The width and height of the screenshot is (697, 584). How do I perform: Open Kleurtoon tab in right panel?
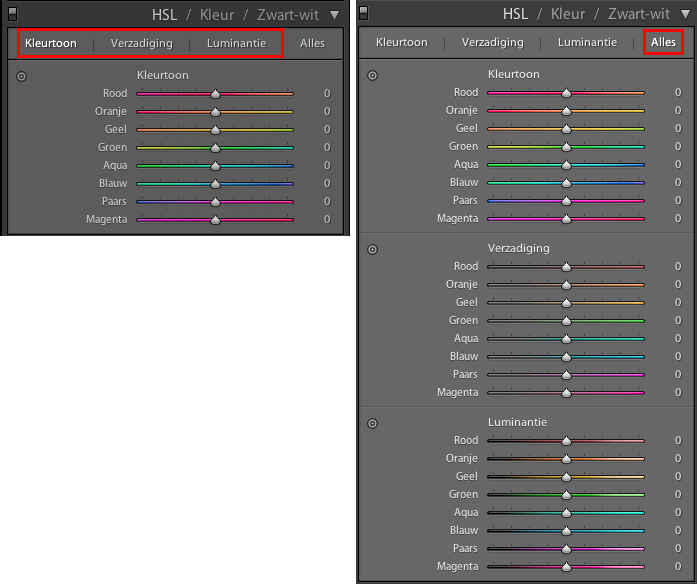[402, 42]
